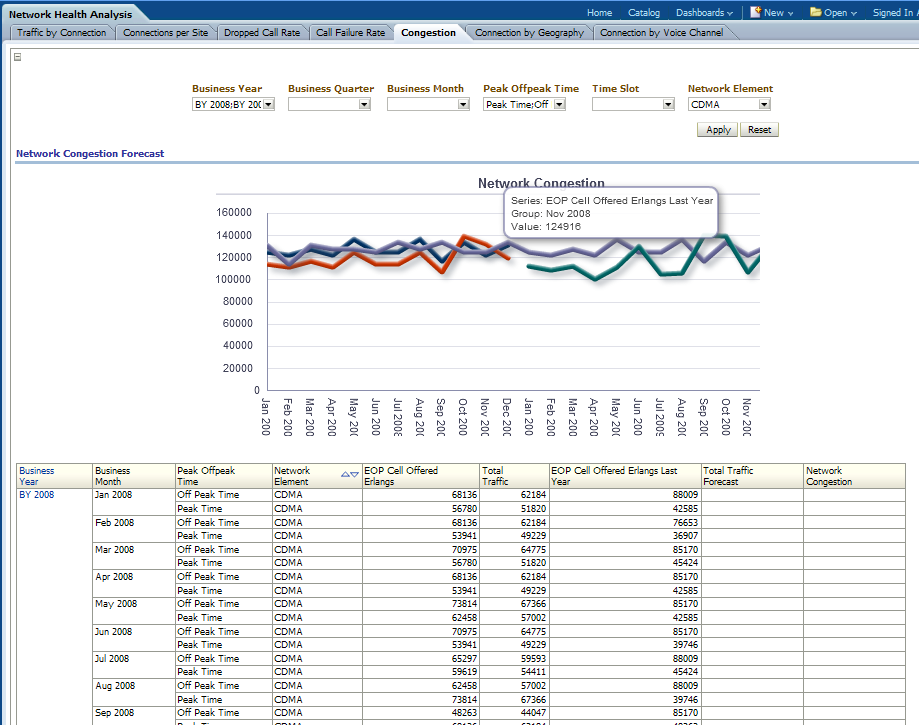Open the Traffic by Connection tab

pos(61,33)
